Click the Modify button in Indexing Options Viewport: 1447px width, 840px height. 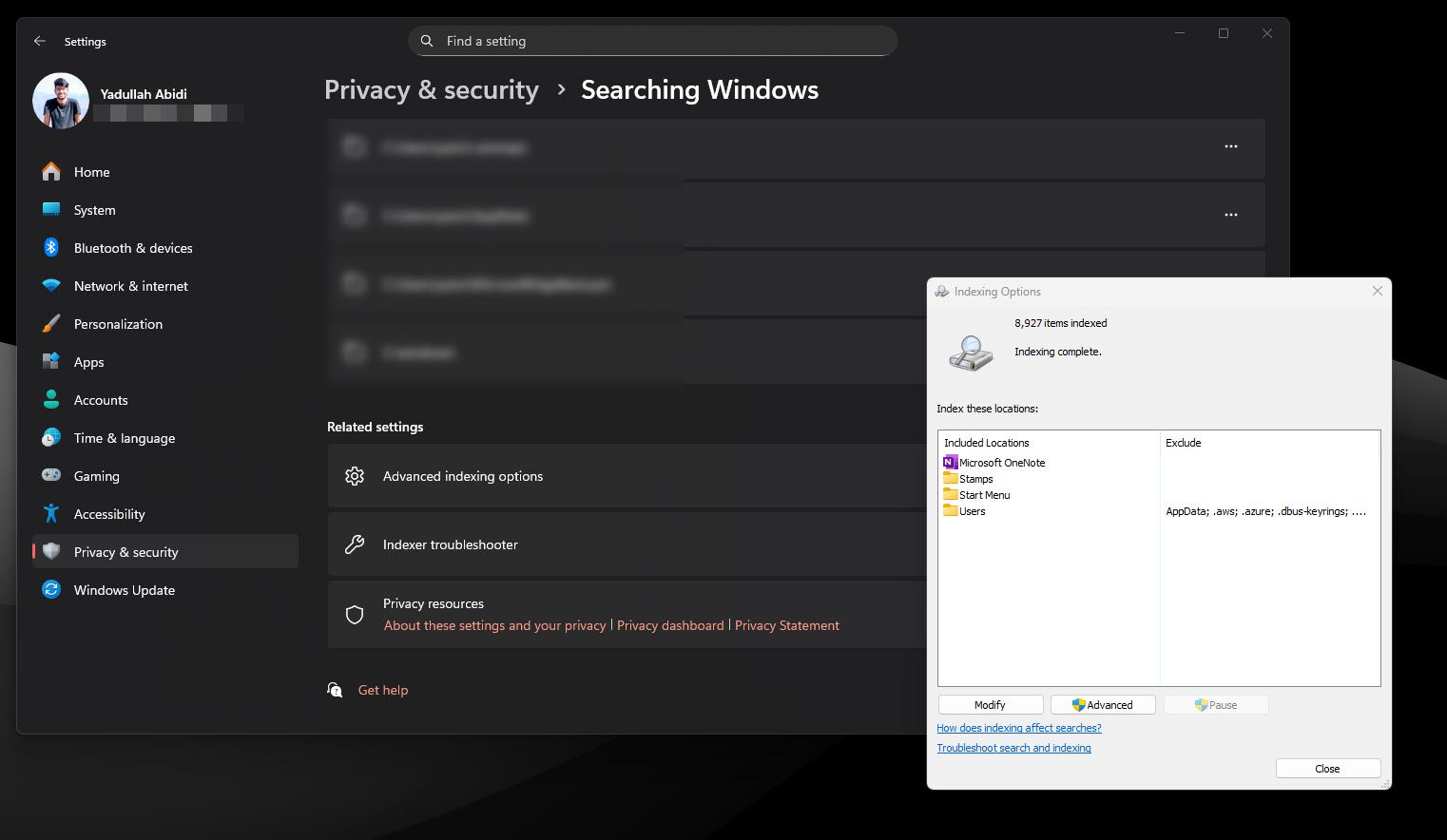991,705
